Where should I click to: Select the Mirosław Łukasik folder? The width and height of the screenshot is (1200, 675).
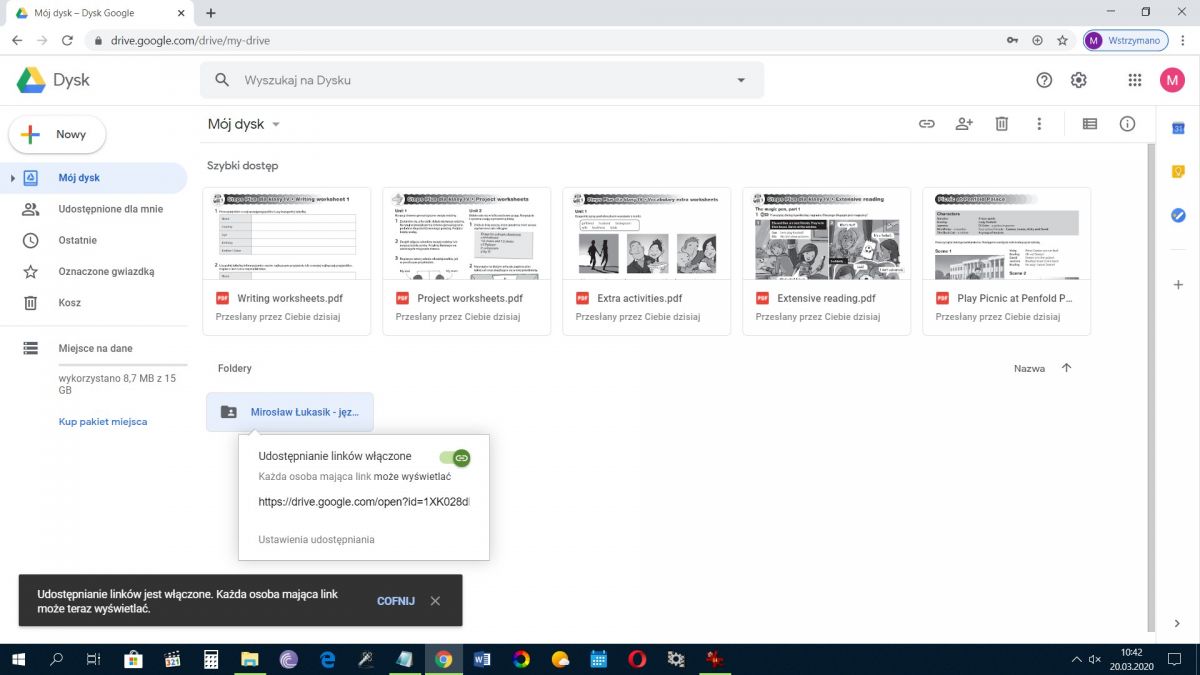coord(290,412)
